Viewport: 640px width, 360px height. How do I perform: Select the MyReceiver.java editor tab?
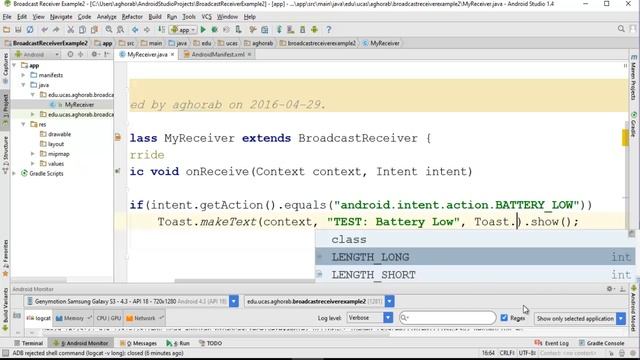(147, 54)
